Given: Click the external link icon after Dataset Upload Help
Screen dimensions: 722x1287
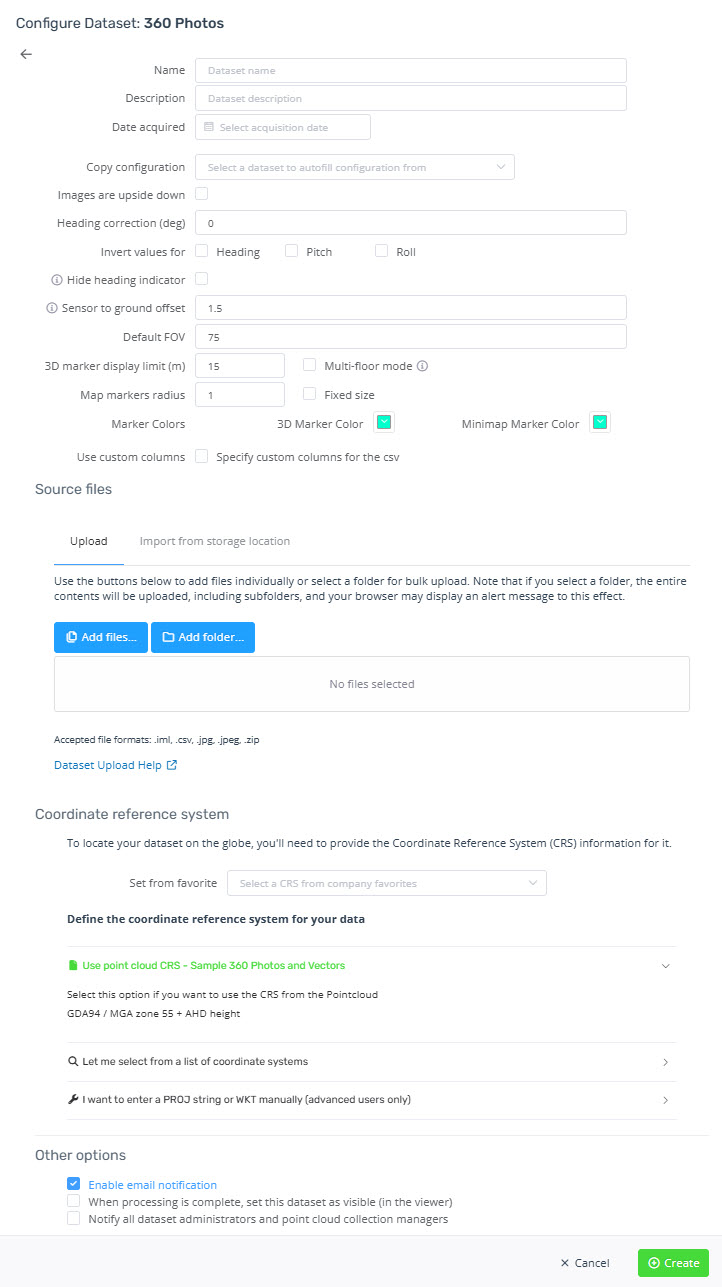Looking at the screenshot, I should click(x=172, y=766).
